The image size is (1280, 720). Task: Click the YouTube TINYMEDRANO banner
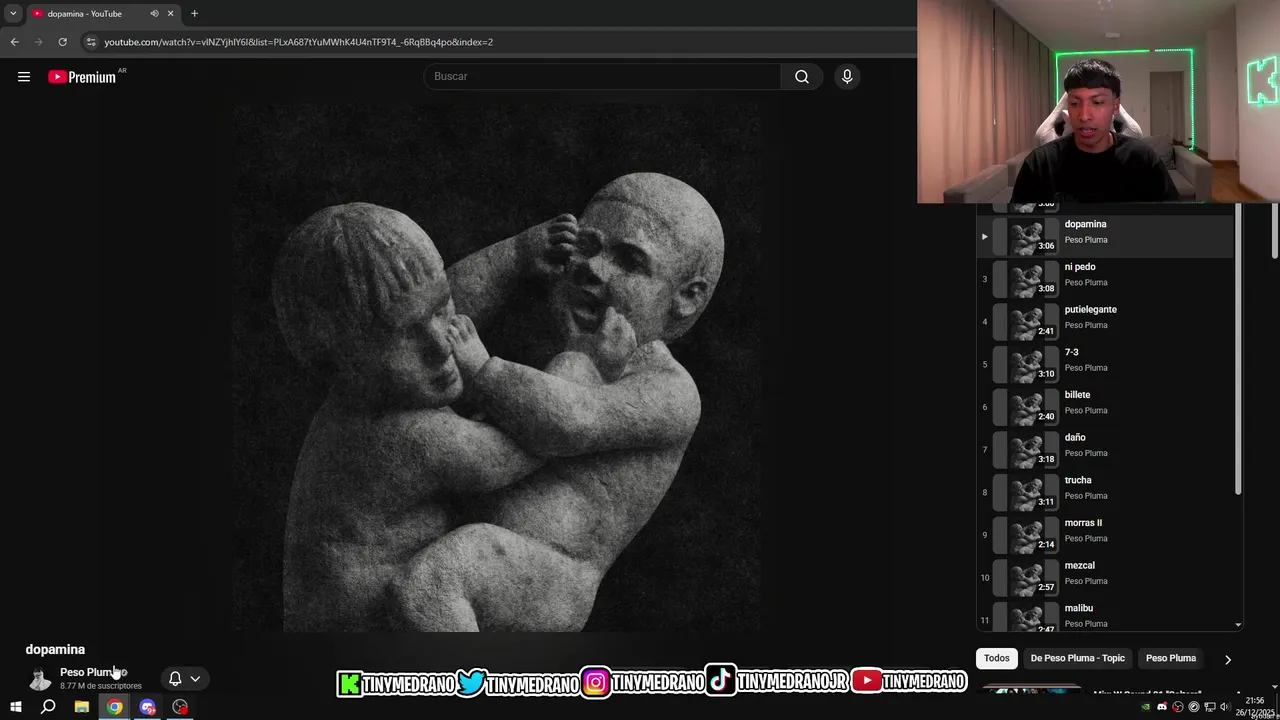[909, 682]
